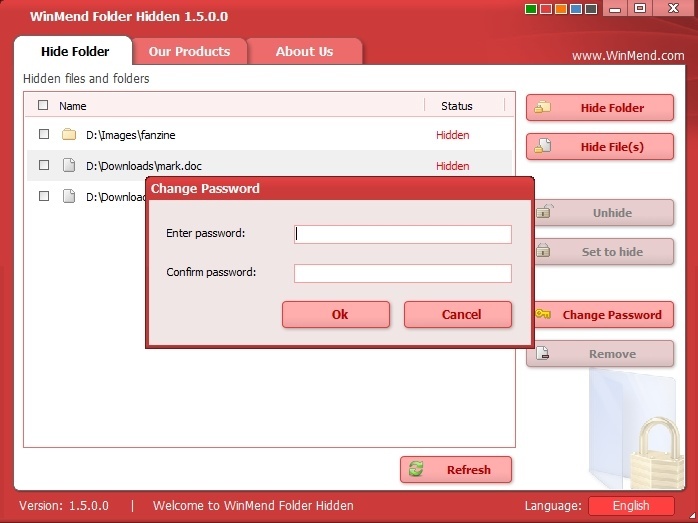Open the About Us tab

click(304, 51)
